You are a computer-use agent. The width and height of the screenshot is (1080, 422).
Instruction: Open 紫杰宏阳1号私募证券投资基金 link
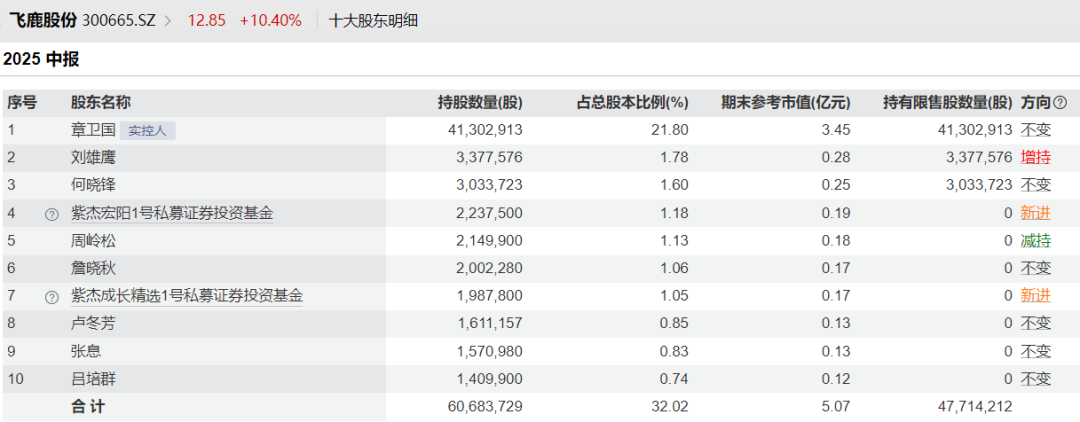point(172,213)
